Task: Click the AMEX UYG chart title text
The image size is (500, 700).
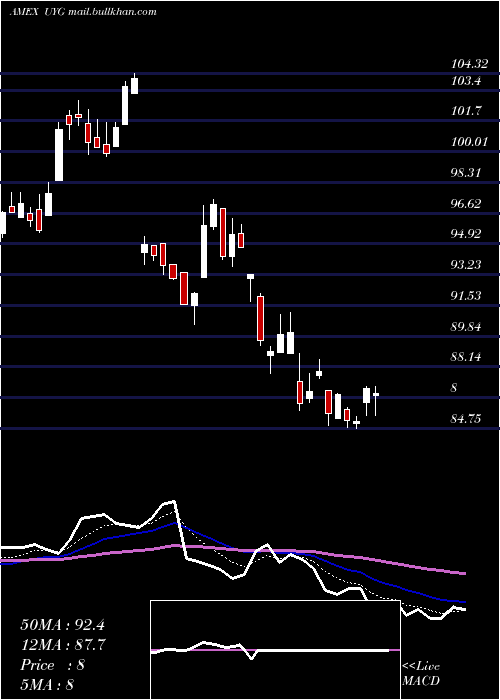Action: tap(83, 12)
